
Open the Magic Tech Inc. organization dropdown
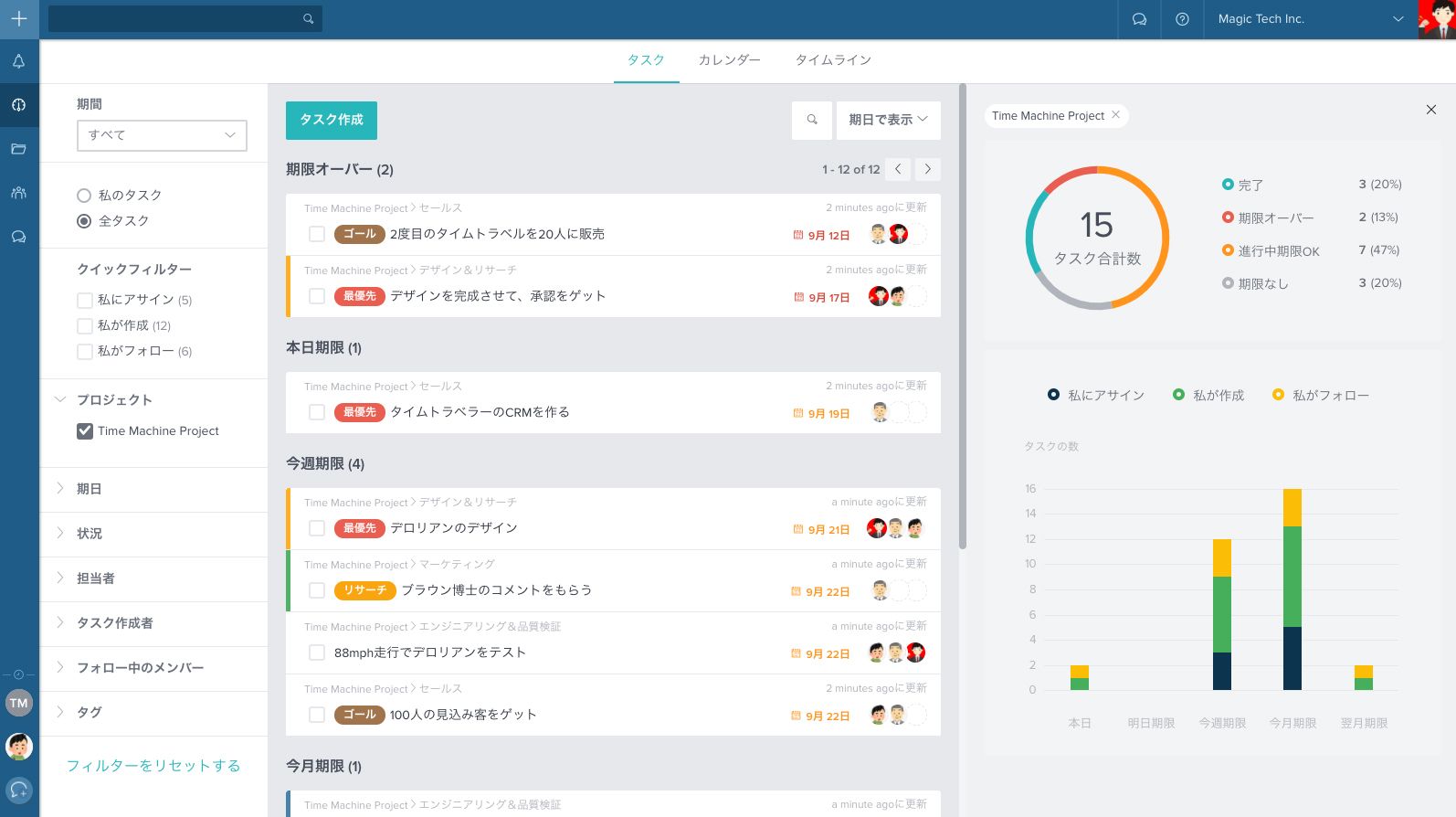click(x=1310, y=19)
